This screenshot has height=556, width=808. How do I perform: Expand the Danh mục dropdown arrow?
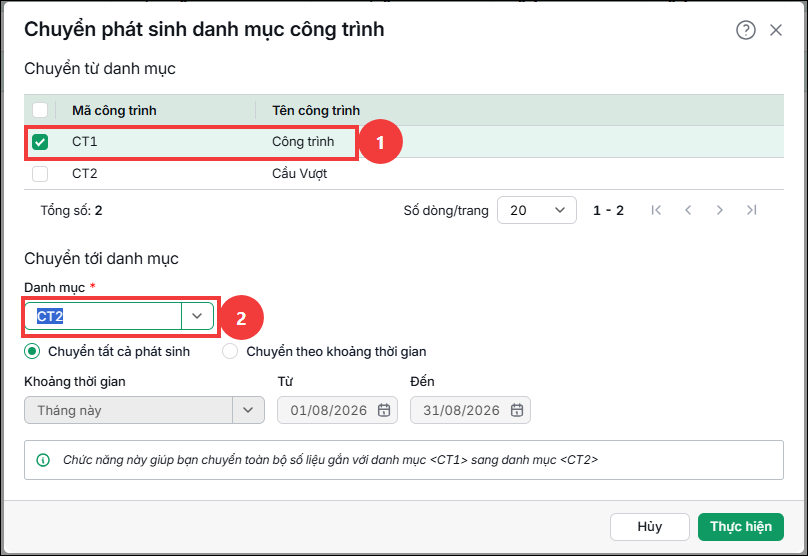pyautogui.click(x=197, y=316)
